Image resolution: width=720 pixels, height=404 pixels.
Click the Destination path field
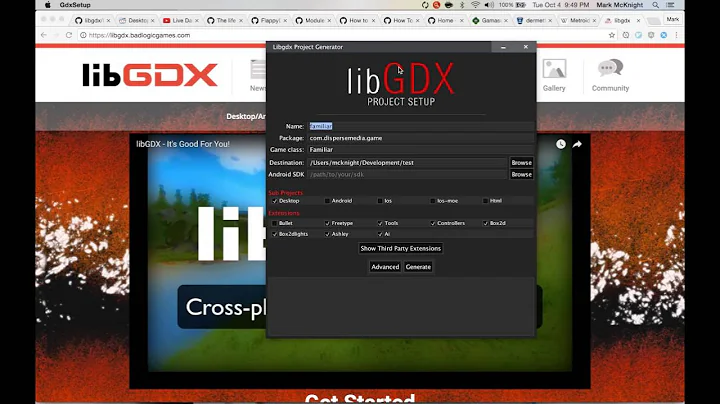(408, 163)
